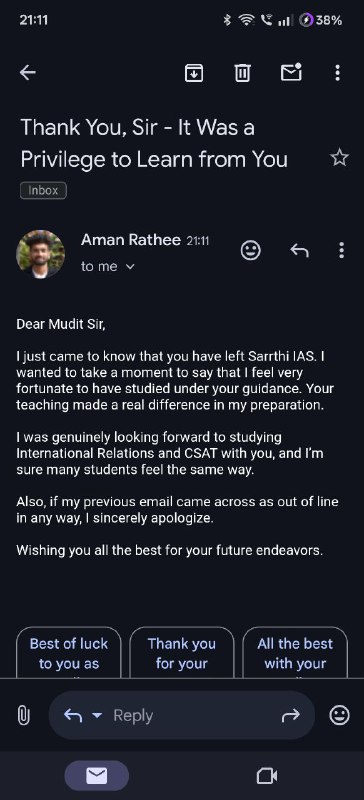Expand the 'to me' recipient details
364x800 pixels.
pyautogui.click(x=108, y=266)
